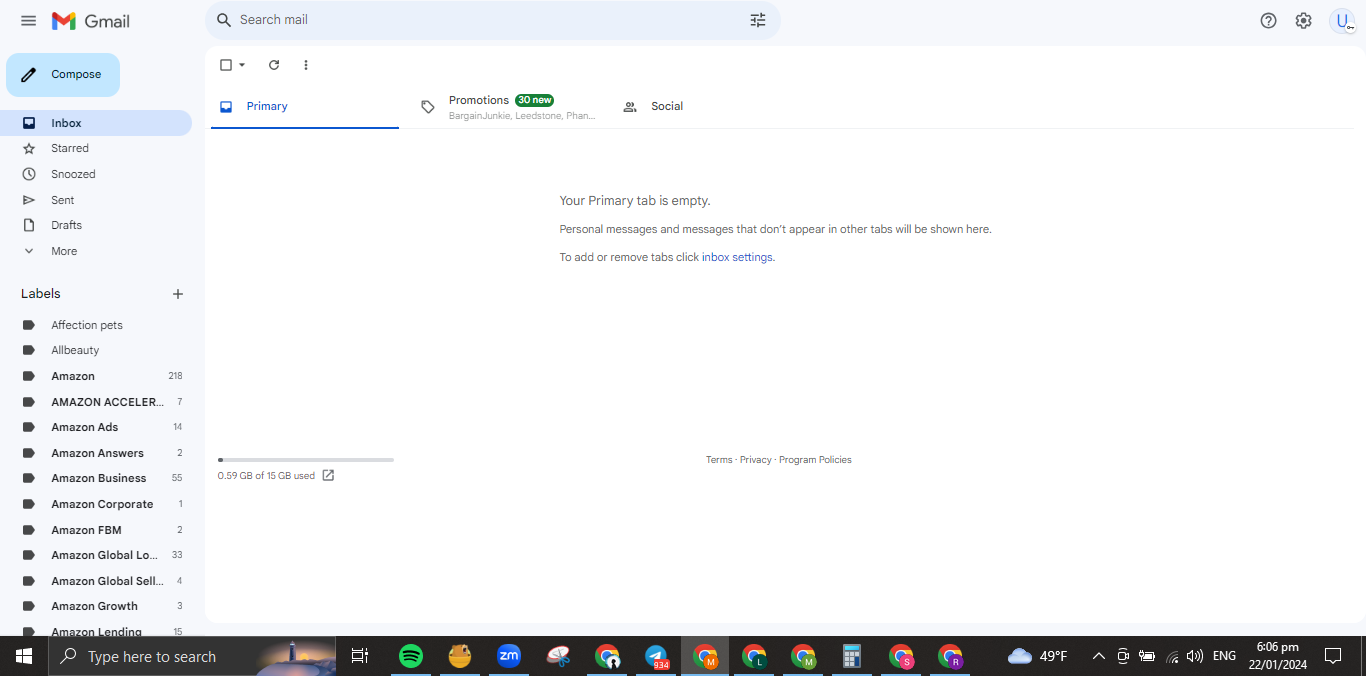Viewport: 1366px width, 676px height.
Task: Open the More options three-dot menu
Action: (x=306, y=65)
